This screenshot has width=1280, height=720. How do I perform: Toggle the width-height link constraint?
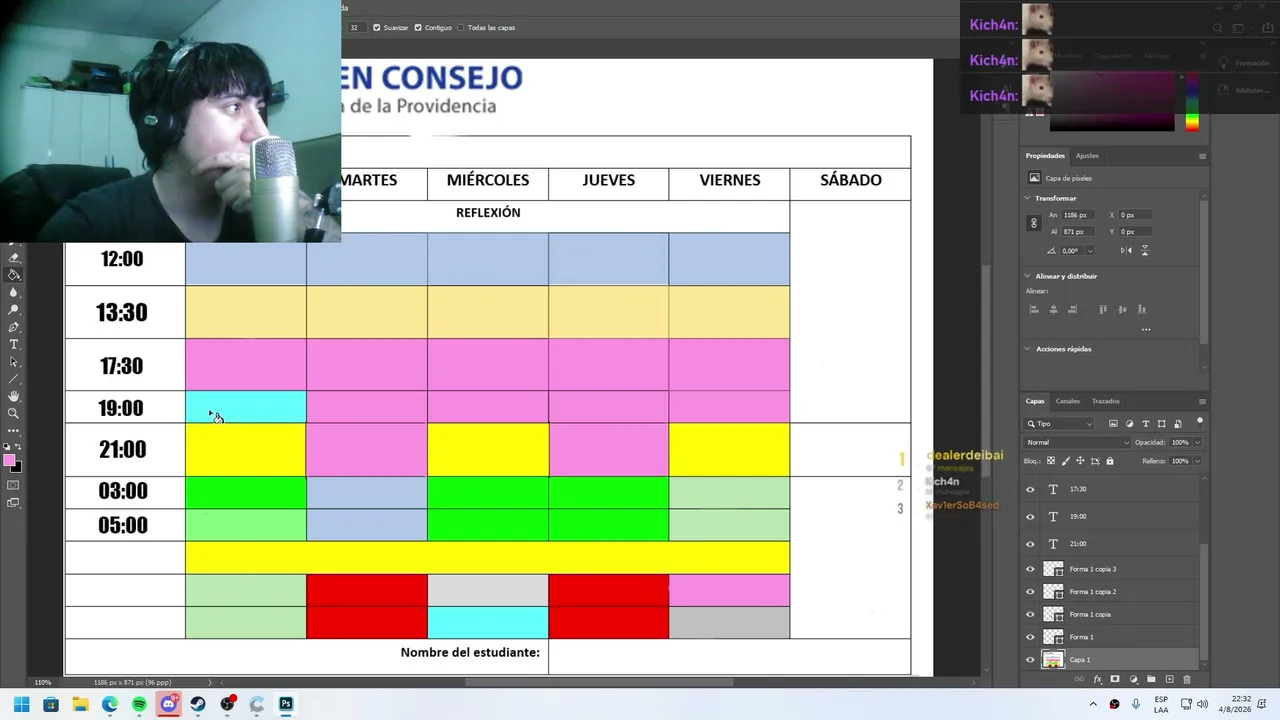(x=1034, y=223)
